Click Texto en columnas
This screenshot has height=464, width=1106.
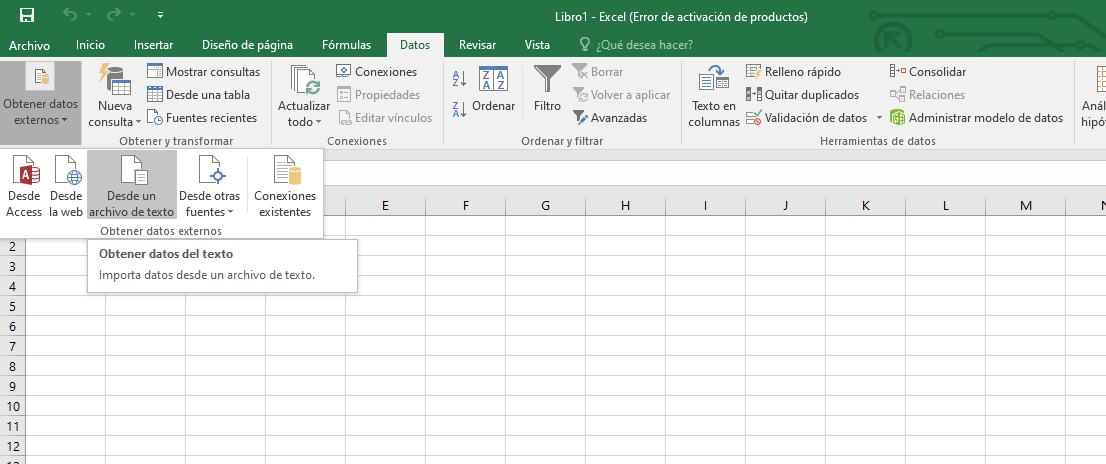point(714,97)
